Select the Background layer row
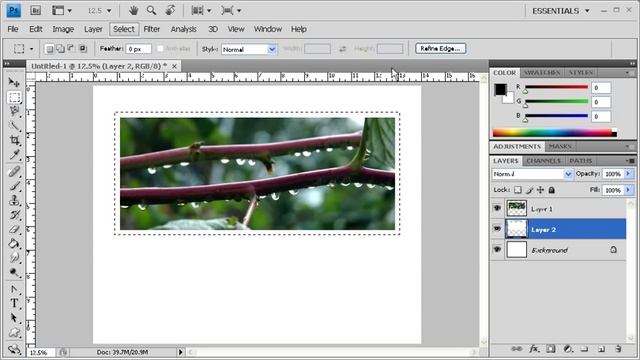The width and height of the screenshot is (640, 360). (x=558, y=250)
